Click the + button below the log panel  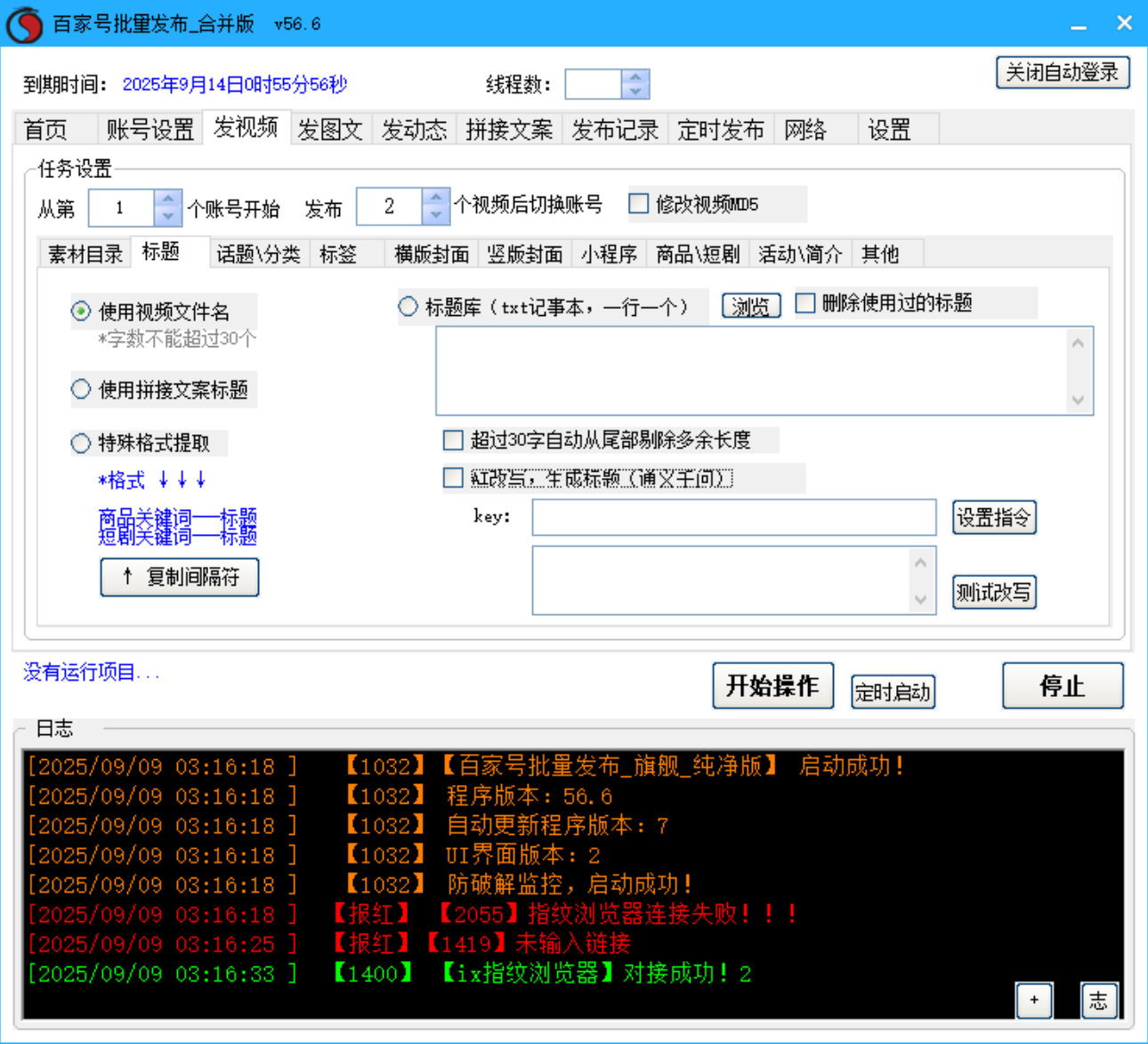(1034, 1000)
